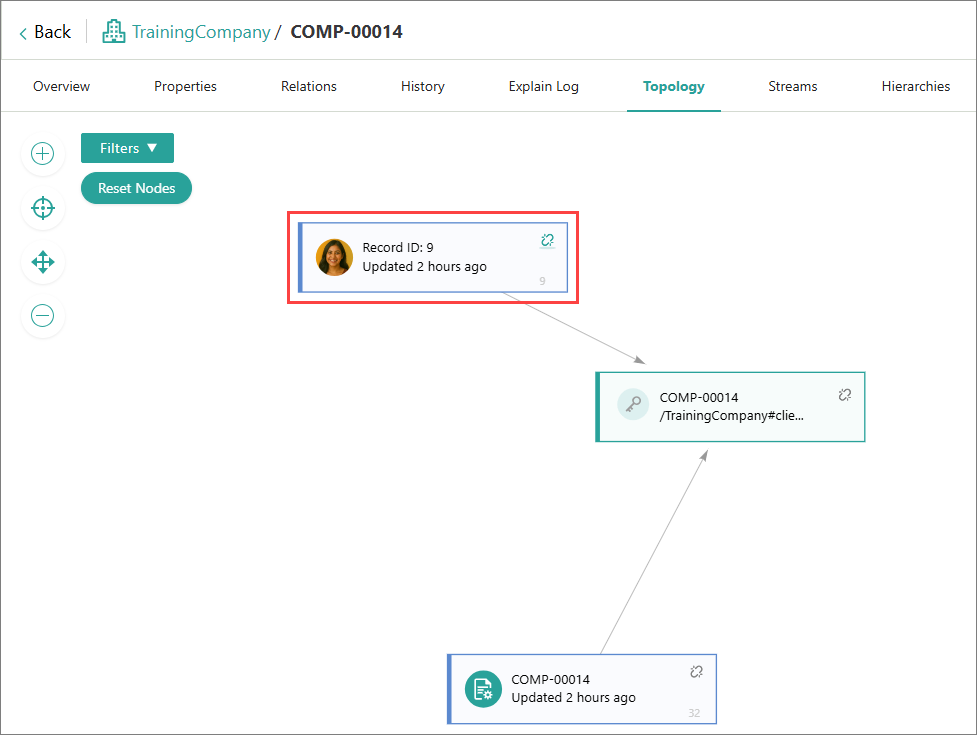Switch to the Overview tab
Viewport: 977px width, 735px height.
61,87
